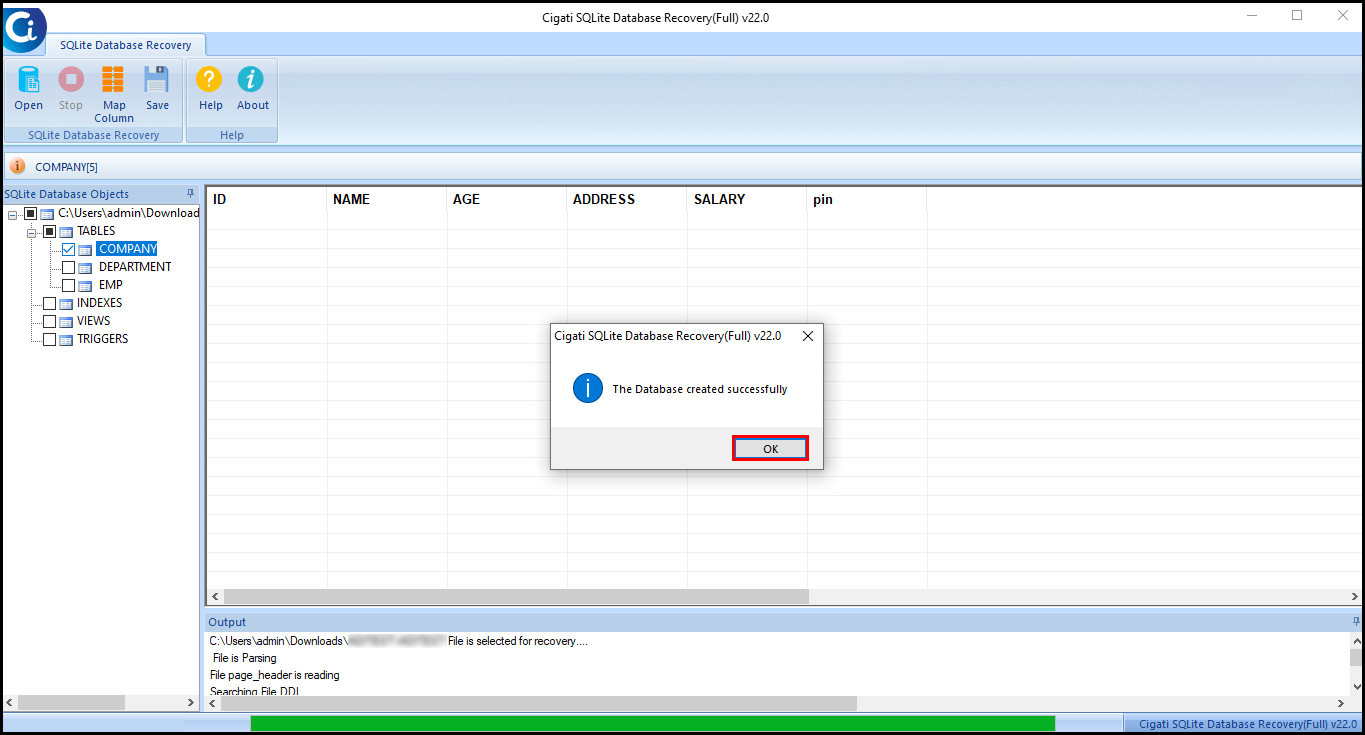Uncheck the COMPANY table checkbox

click(68, 249)
